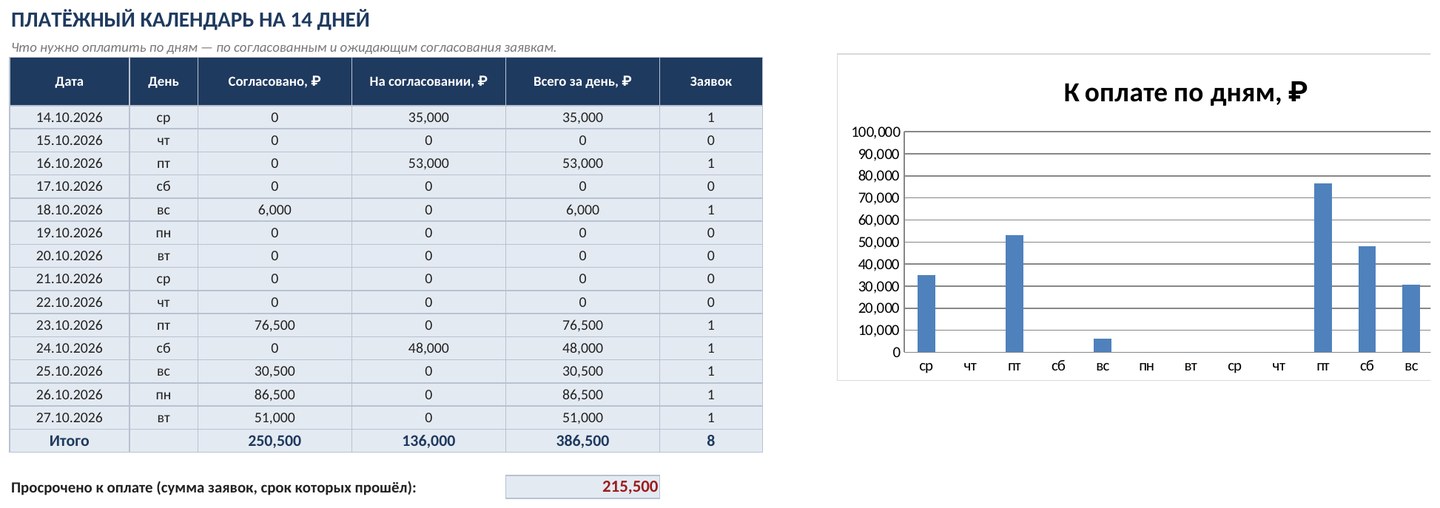
Task: Select the grand total 386,500
Action: (582, 440)
